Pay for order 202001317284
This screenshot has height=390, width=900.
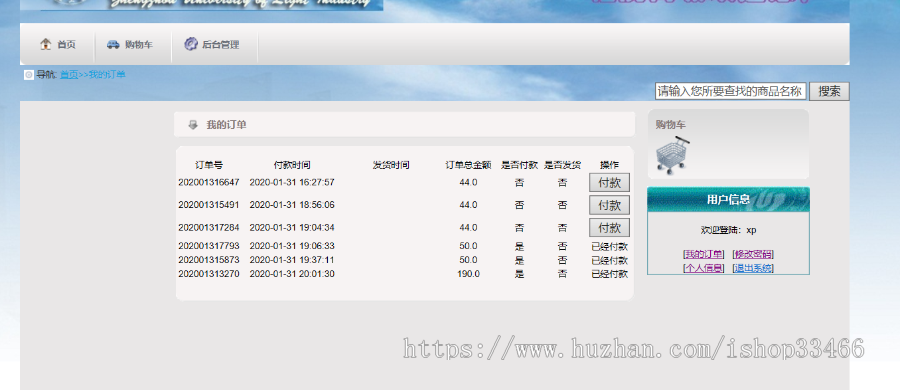609,227
